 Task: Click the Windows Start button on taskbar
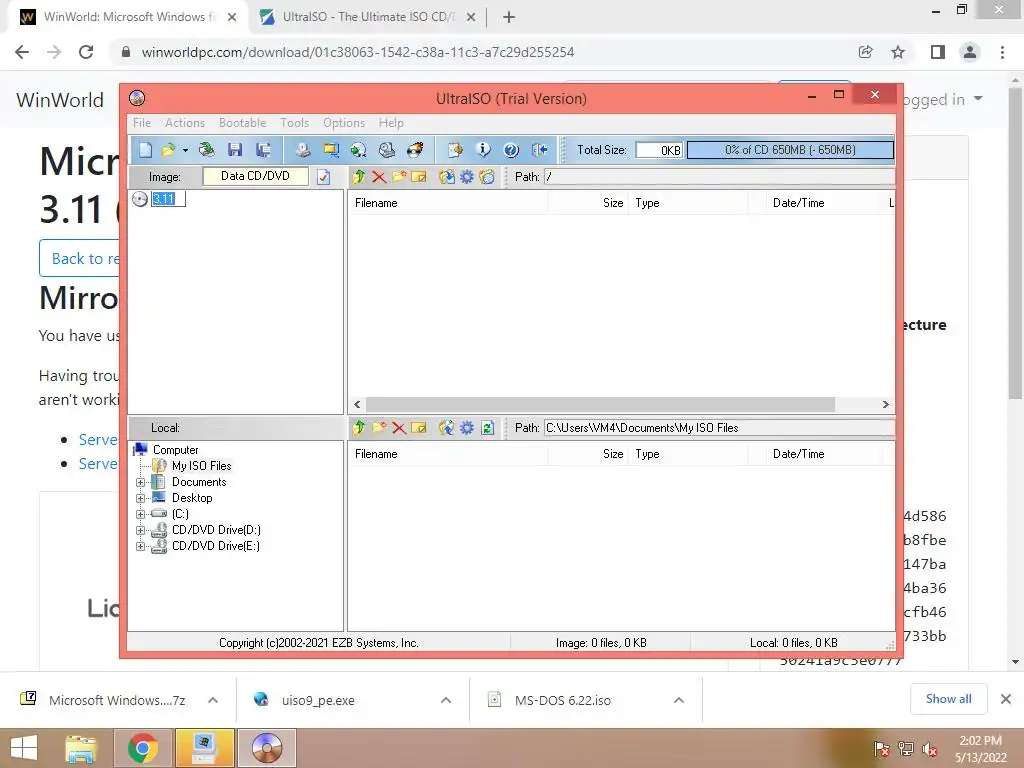24,748
